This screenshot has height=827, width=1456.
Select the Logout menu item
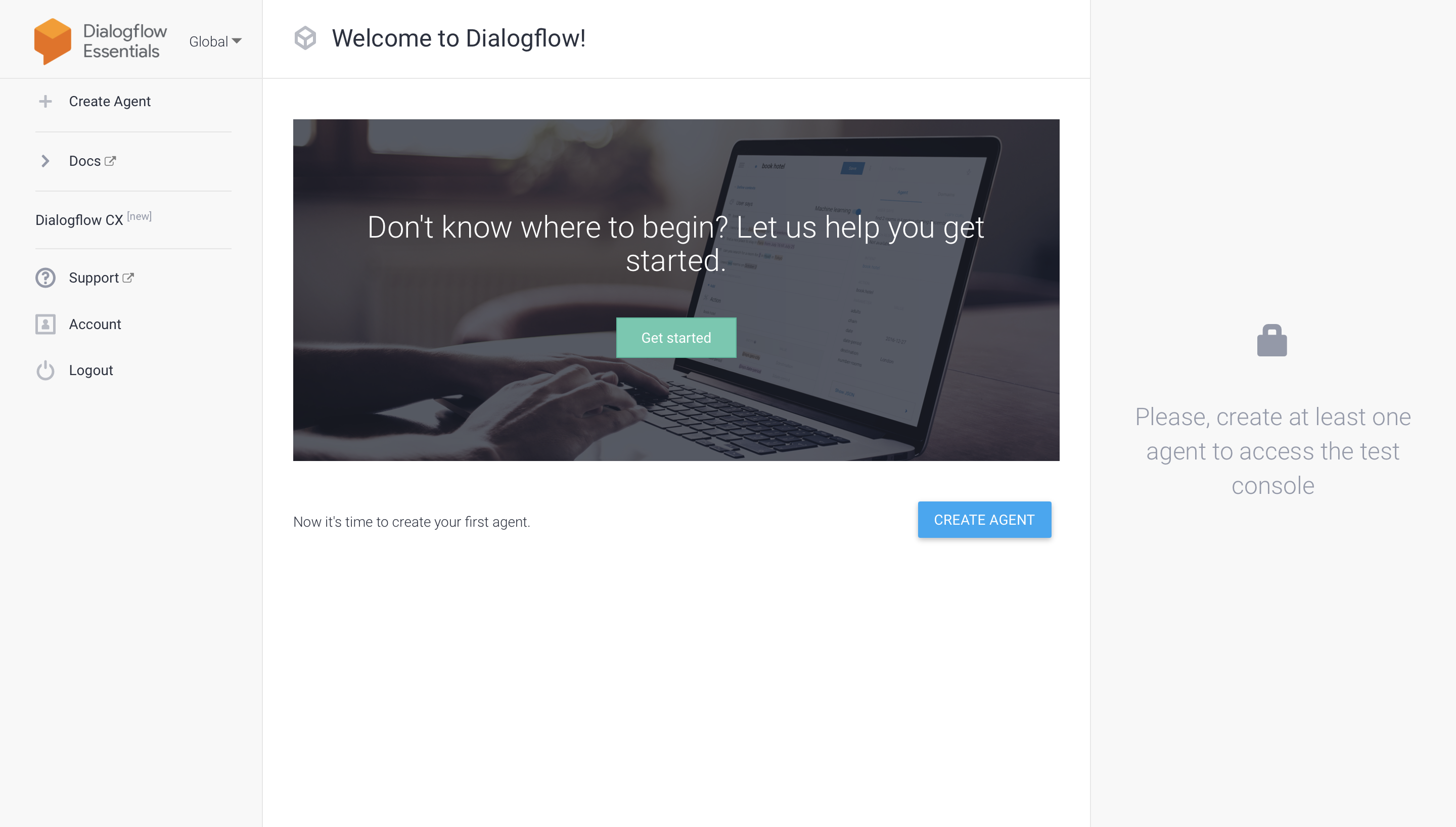click(91, 370)
